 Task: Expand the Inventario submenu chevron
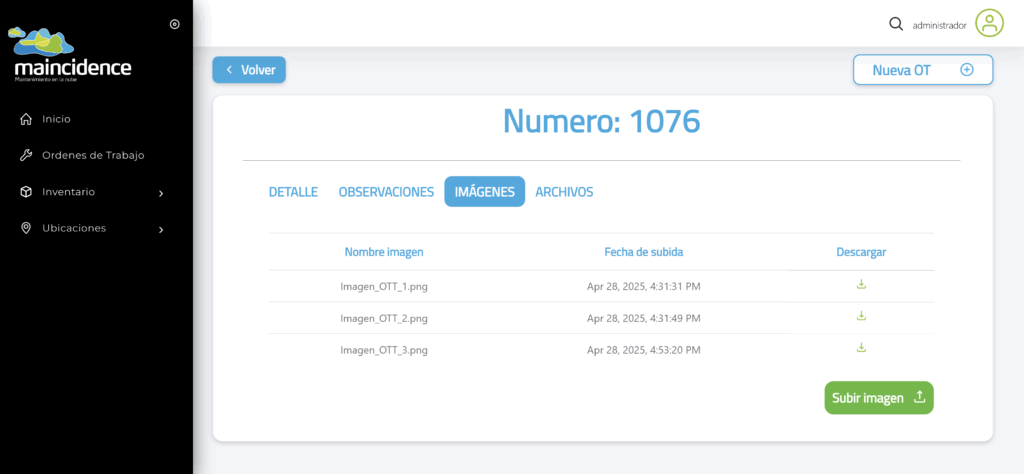point(161,193)
